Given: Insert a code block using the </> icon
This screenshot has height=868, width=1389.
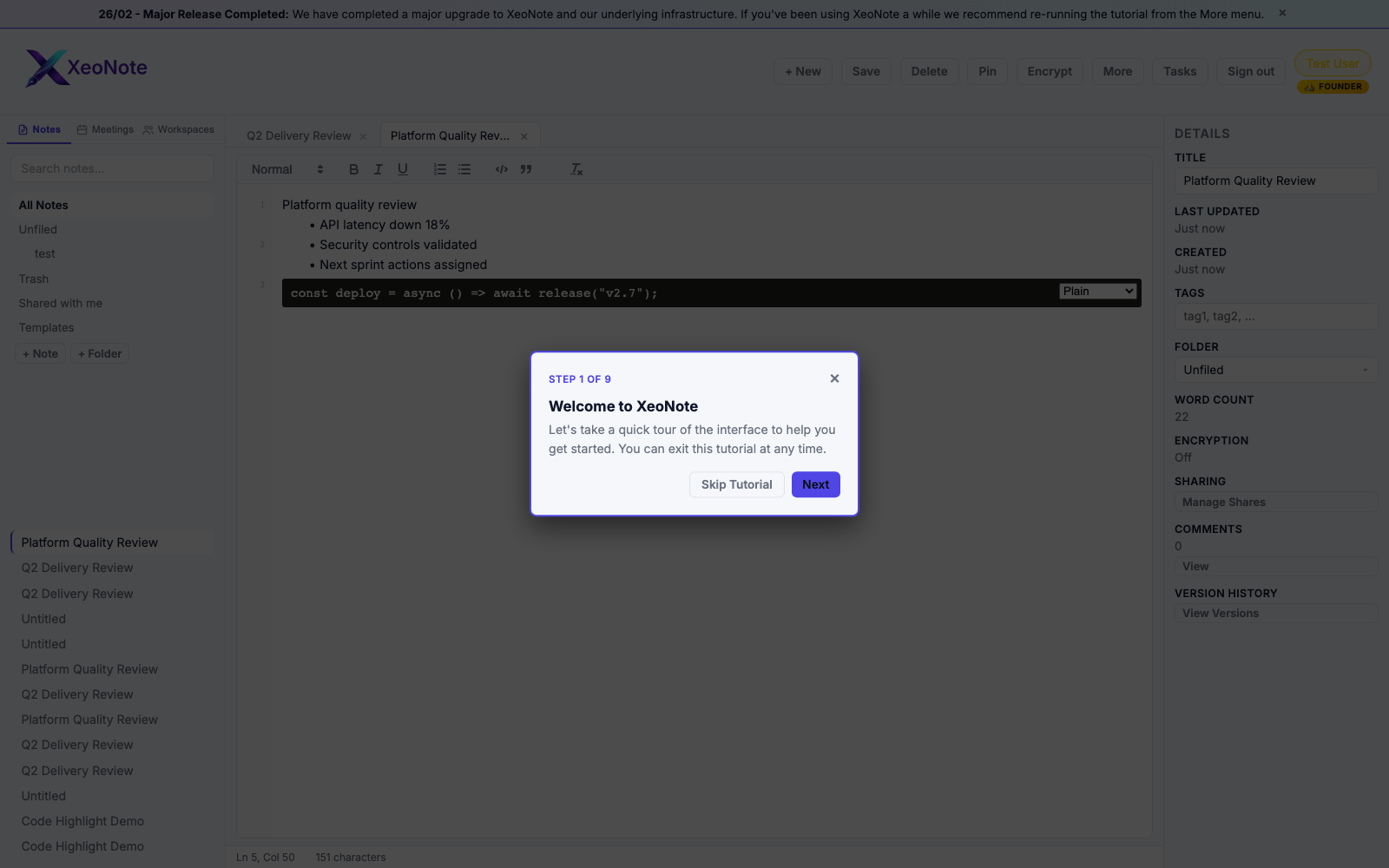Looking at the screenshot, I should coord(501,169).
